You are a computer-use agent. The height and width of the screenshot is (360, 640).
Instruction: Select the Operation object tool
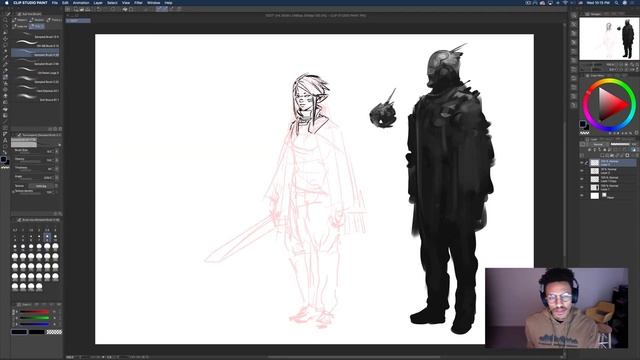coord(5,32)
